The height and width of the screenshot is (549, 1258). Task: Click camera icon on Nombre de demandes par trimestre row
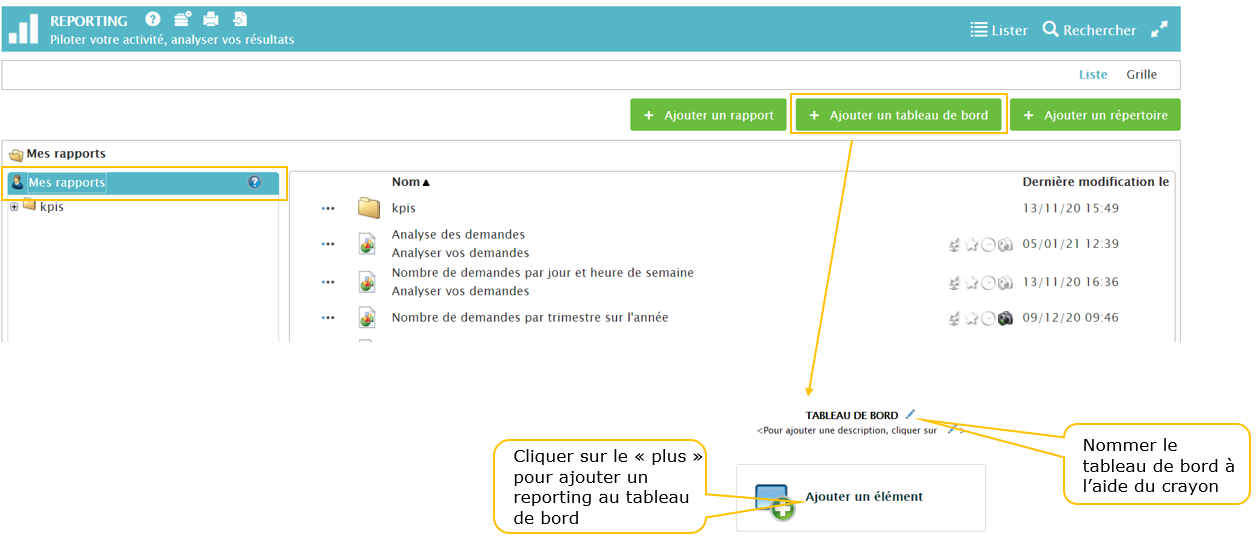click(1005, 318)
